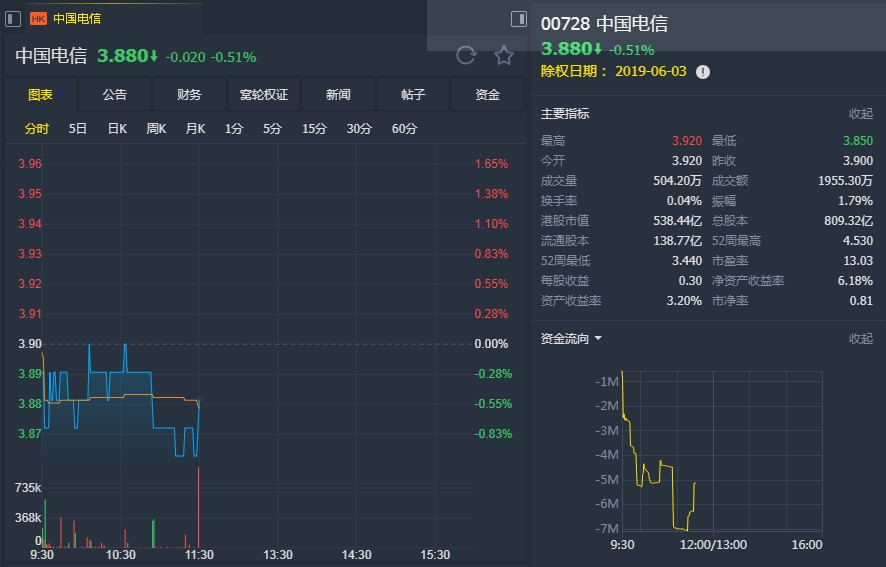This screenshot has height=567, width=886.
Task: Switch chart to 5日 view
Action: 77,129
